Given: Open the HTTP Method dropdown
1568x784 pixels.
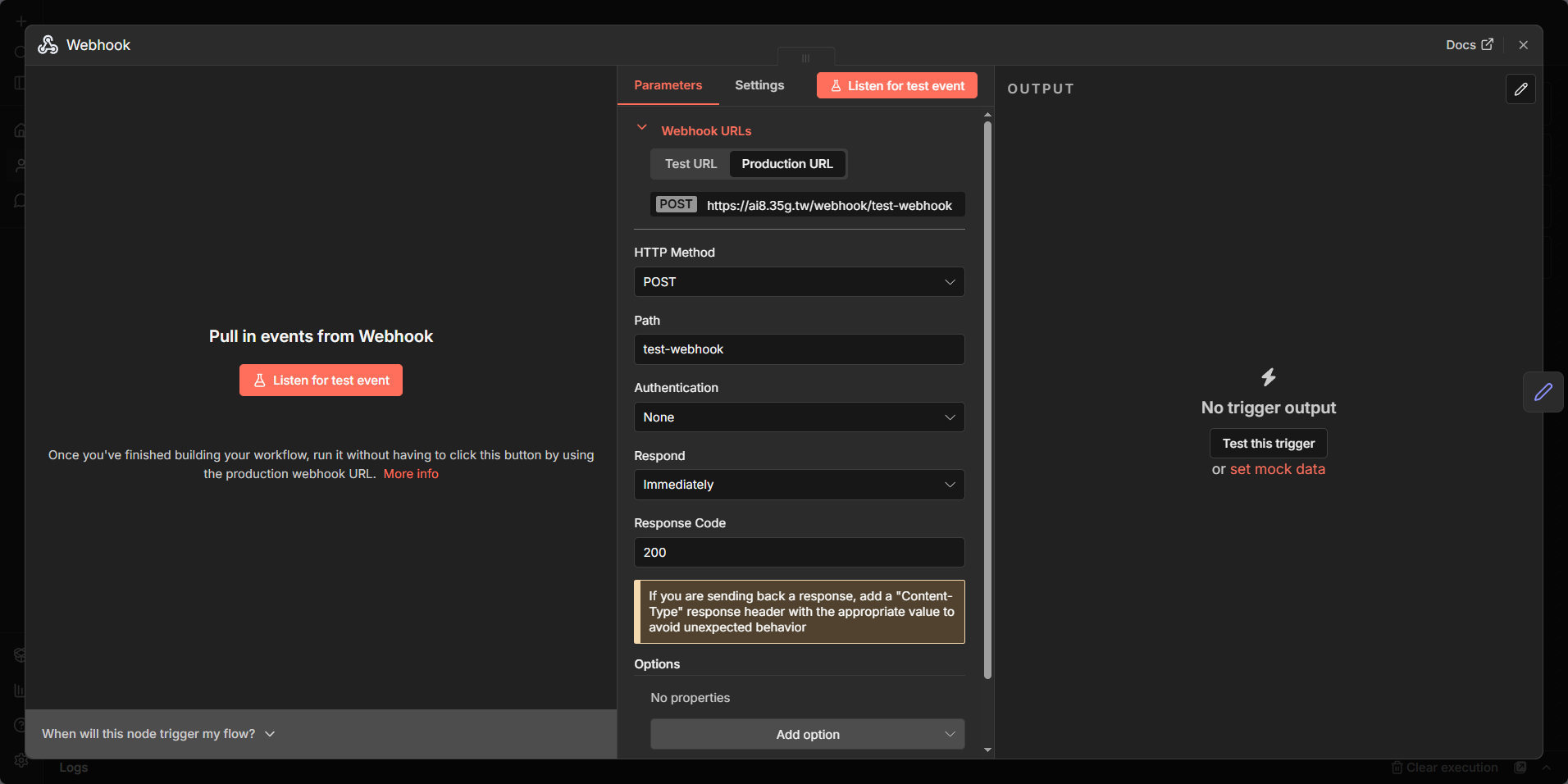Looking at the screenshot, I should [799, 282].
